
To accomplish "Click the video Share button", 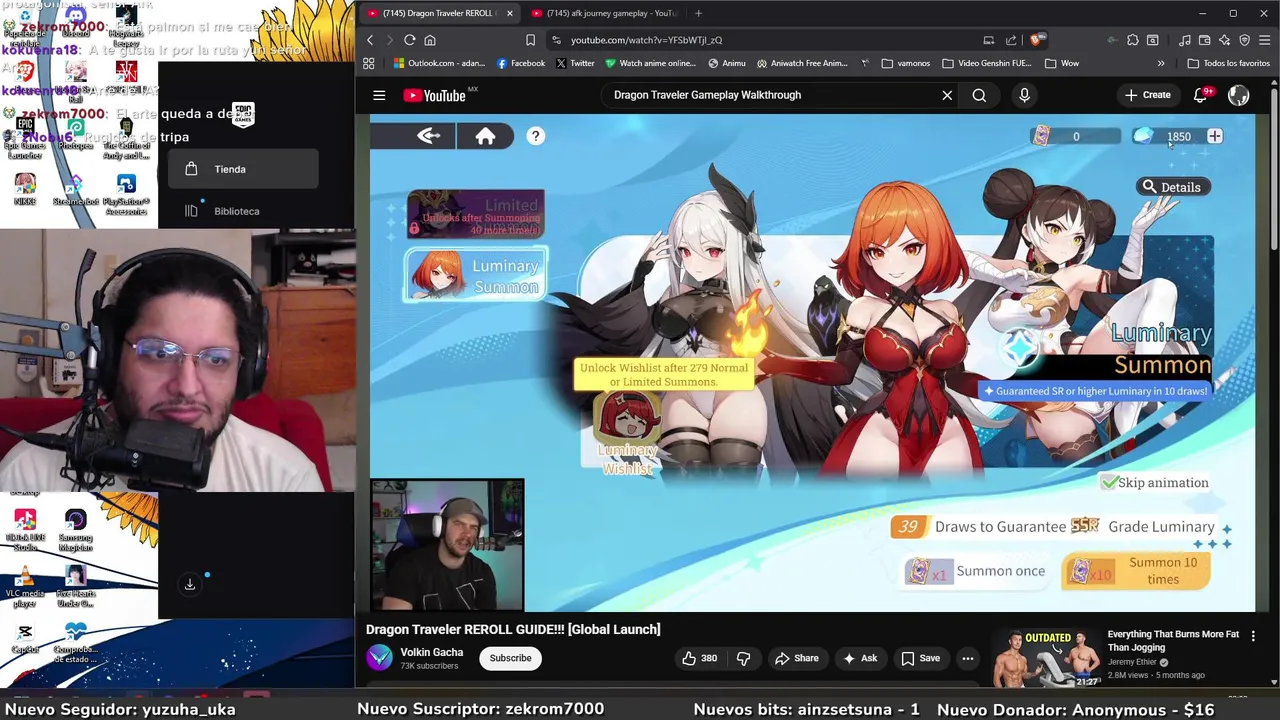I will (x=796, y=658).
